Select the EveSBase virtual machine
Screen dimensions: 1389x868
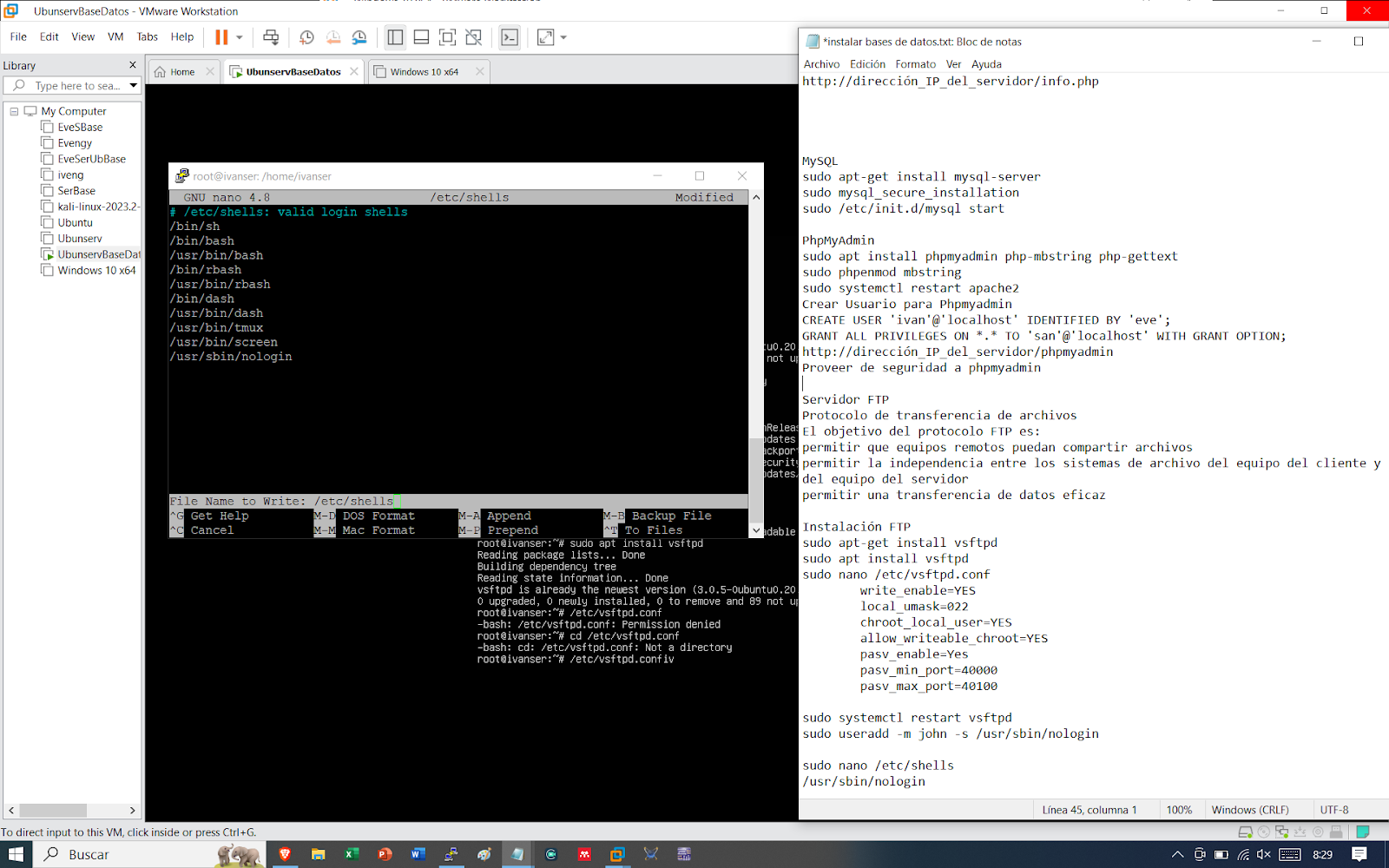80,128
